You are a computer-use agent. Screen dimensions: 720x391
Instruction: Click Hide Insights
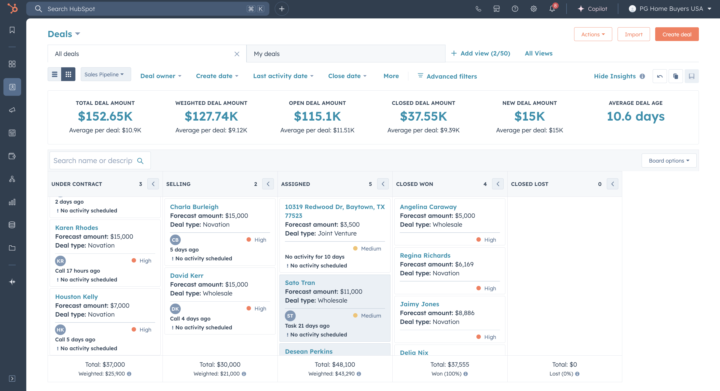pyautogui.click(x=614, y=76)
